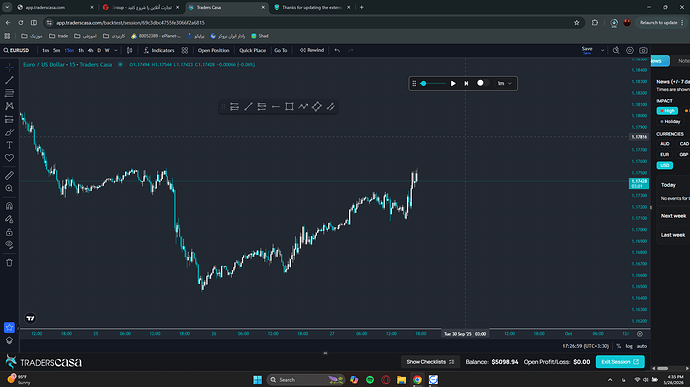Click the Rewind button
The height and width of the screenshot is (387, 690).
(x=312, y=51)
